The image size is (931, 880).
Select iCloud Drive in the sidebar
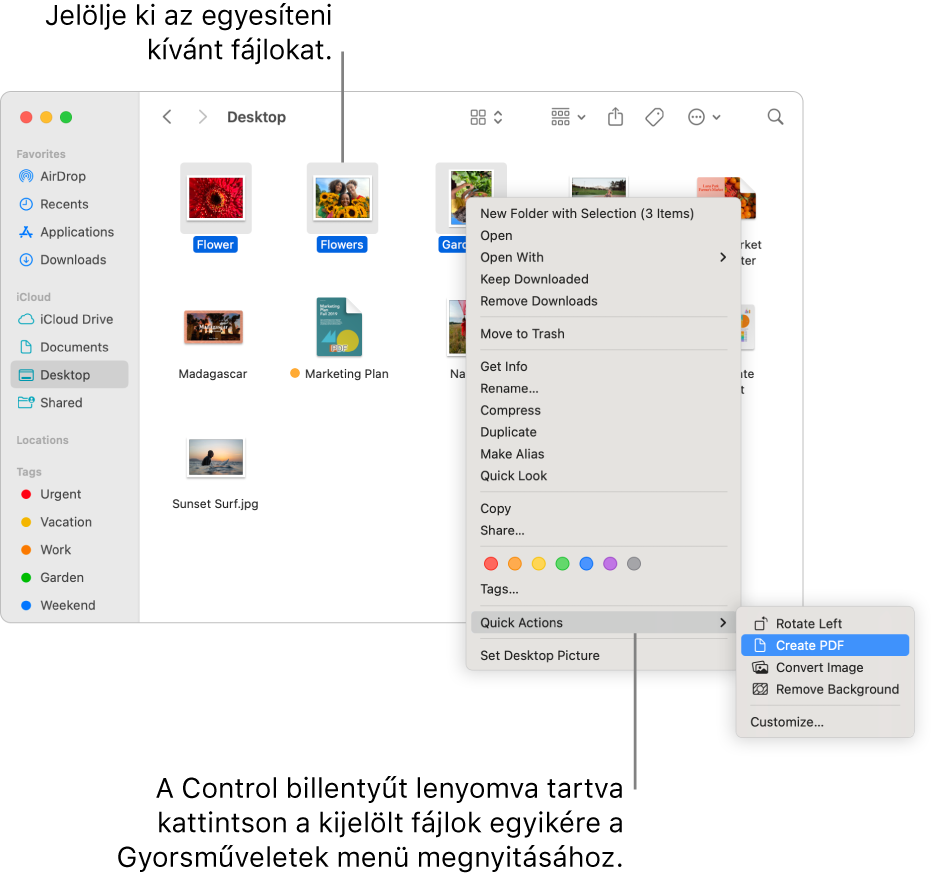point(65,319)
